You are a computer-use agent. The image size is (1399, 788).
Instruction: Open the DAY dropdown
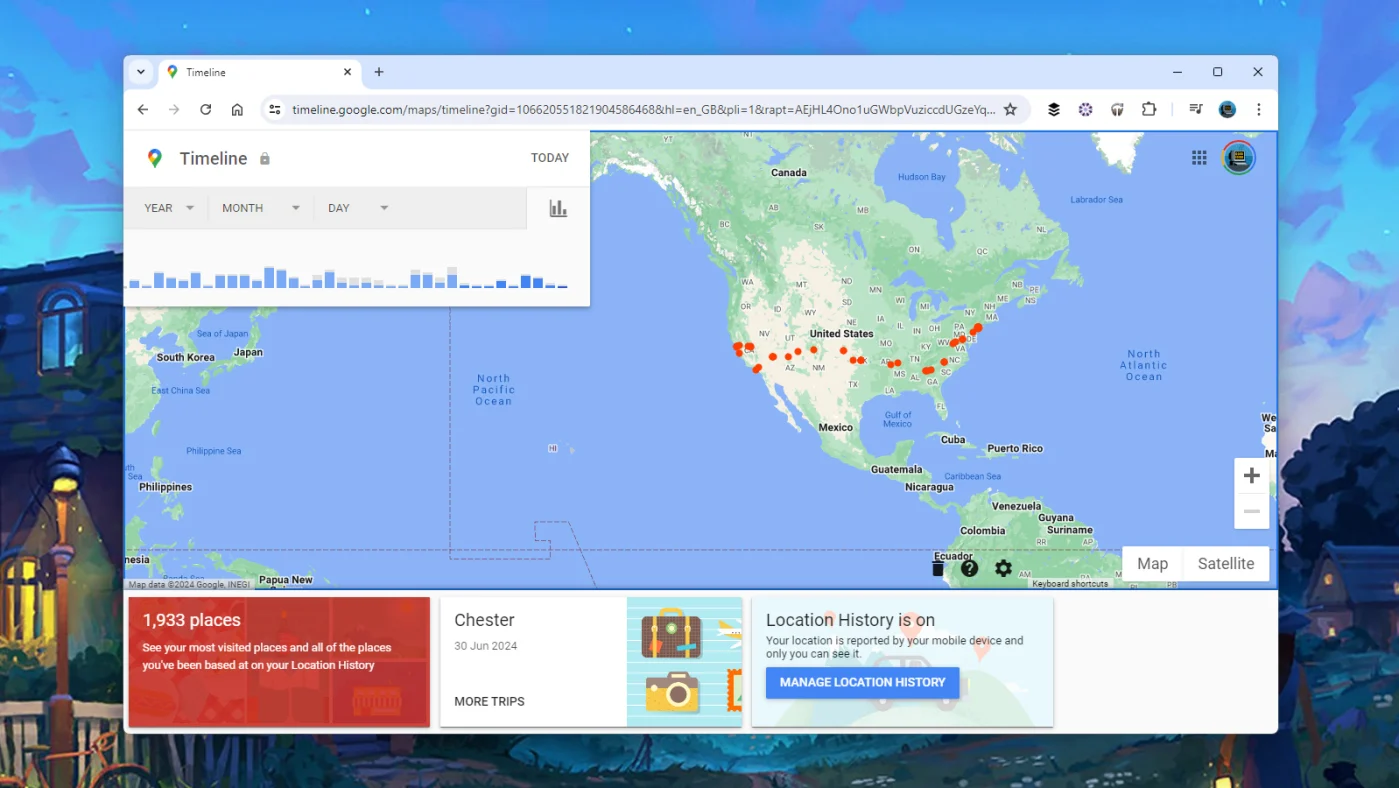356,208
